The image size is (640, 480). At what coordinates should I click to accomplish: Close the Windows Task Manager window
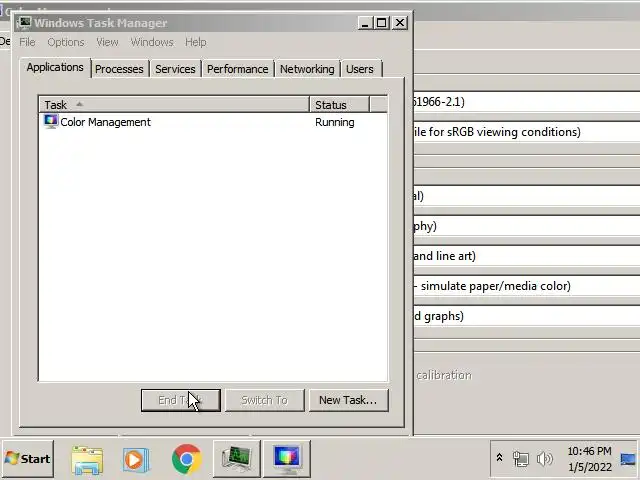point(400,23)
